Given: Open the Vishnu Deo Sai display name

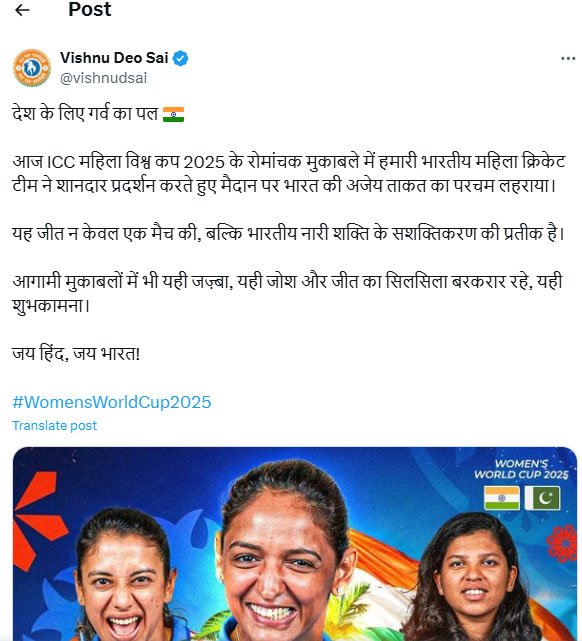Looking at the screenshot, I should tap(114, 58).
